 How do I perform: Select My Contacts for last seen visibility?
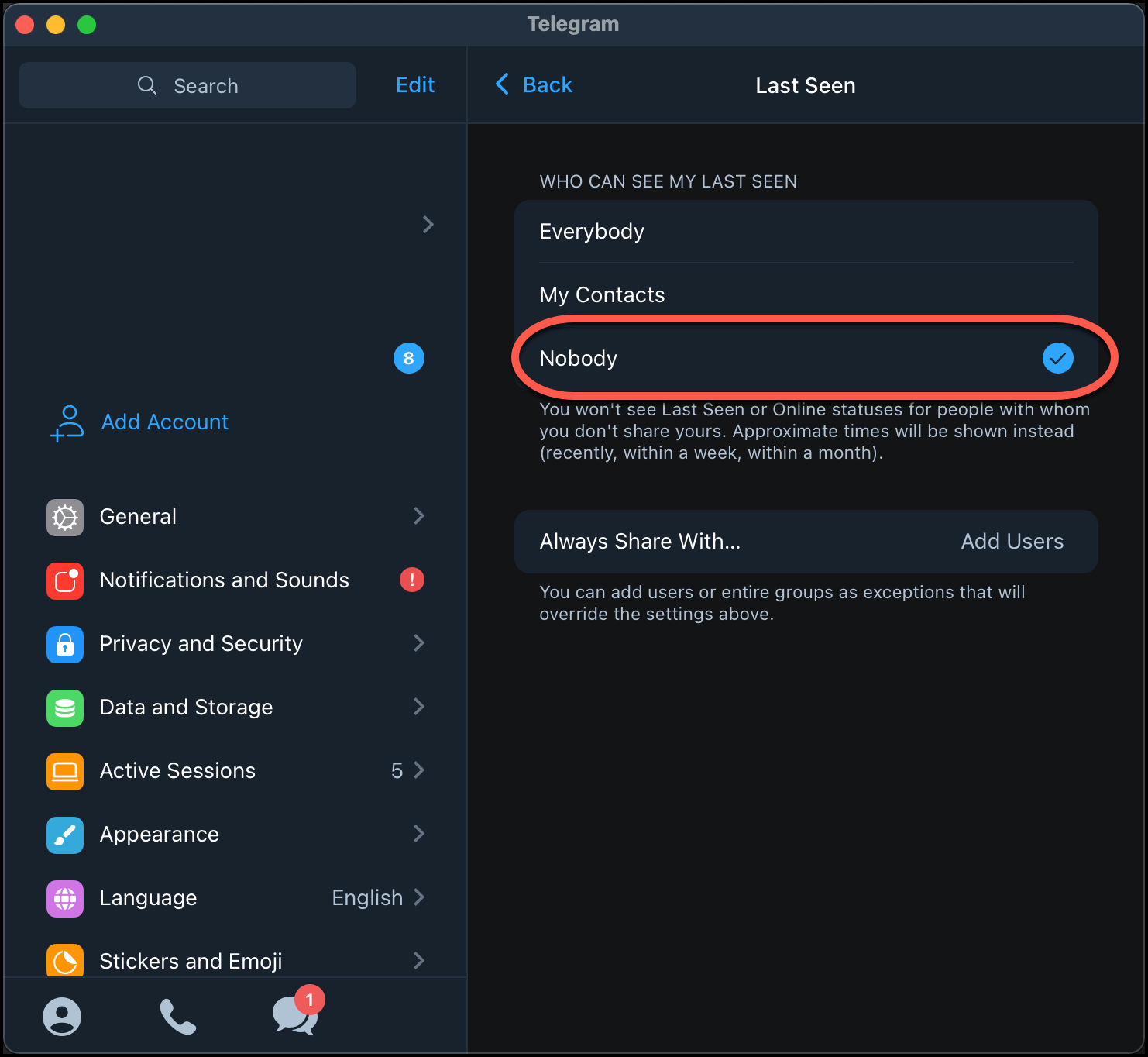tap(806, 295)
